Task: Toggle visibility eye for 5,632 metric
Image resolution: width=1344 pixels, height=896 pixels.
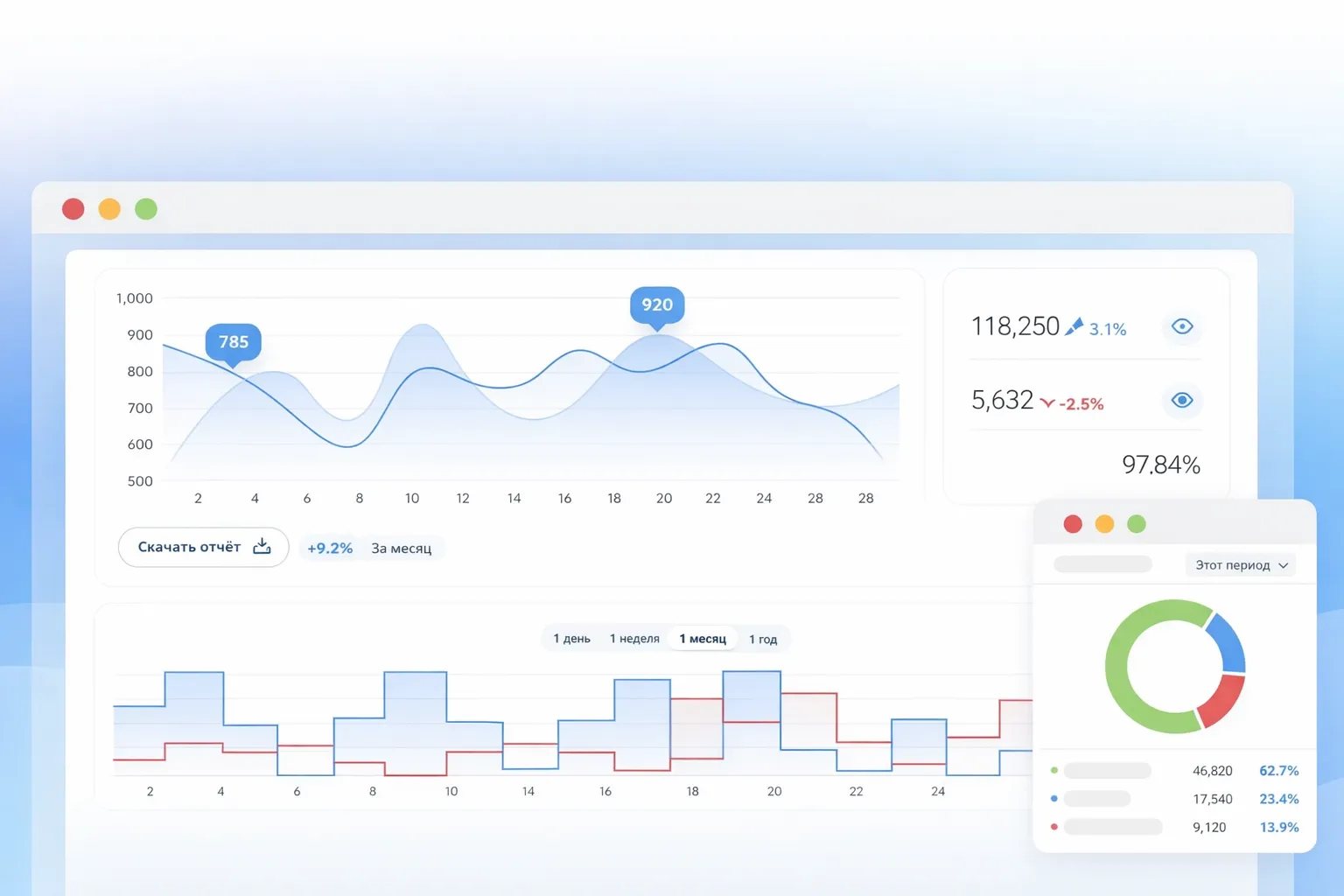Action: coord(1182,400)
